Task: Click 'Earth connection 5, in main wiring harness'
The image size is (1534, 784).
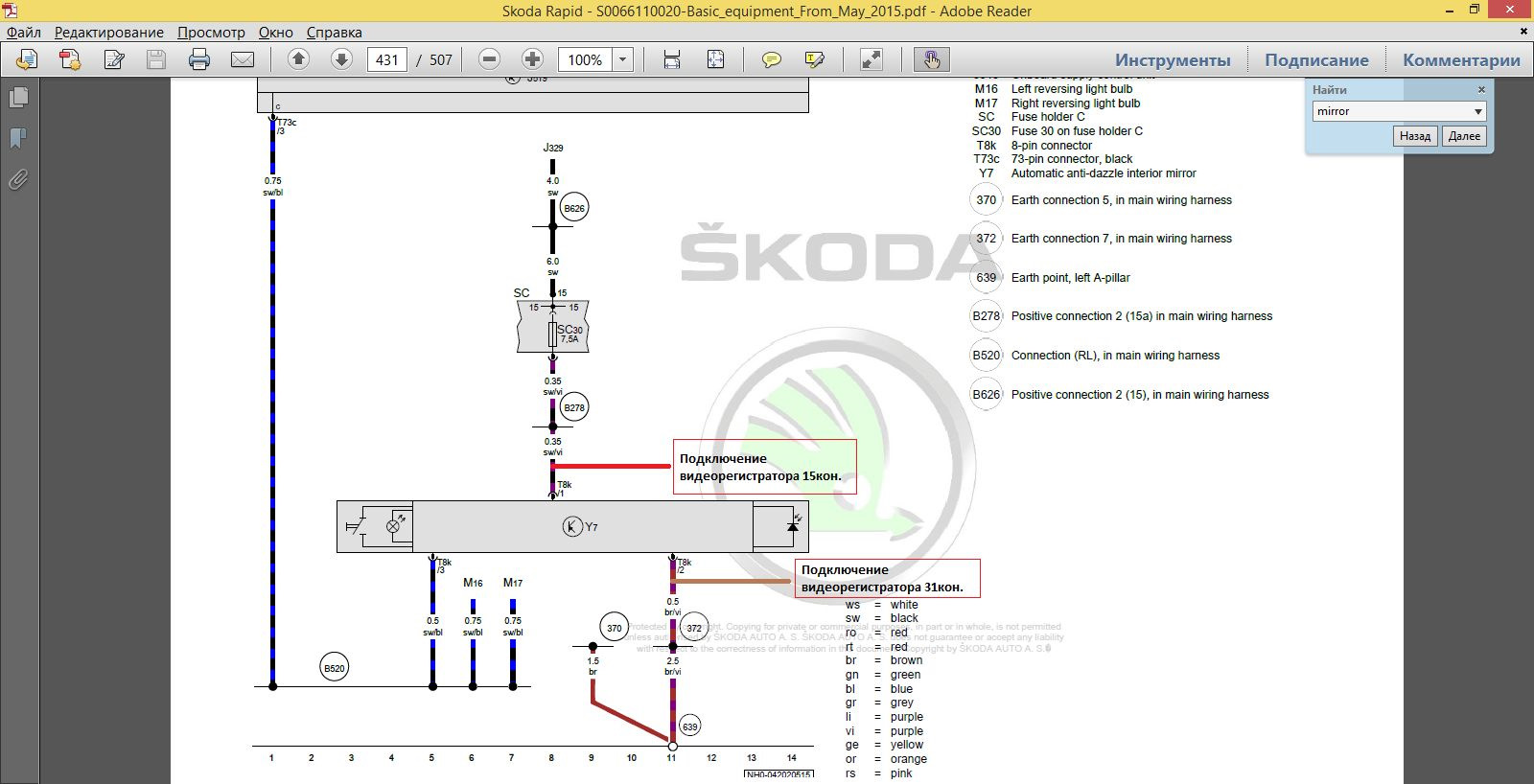Action: pos(1122,200)
